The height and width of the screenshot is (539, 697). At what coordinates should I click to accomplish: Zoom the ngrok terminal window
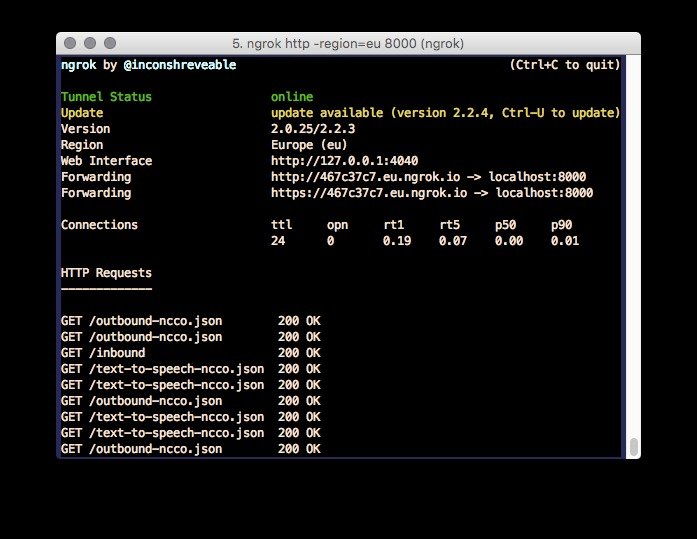click(x=110, y=43)
